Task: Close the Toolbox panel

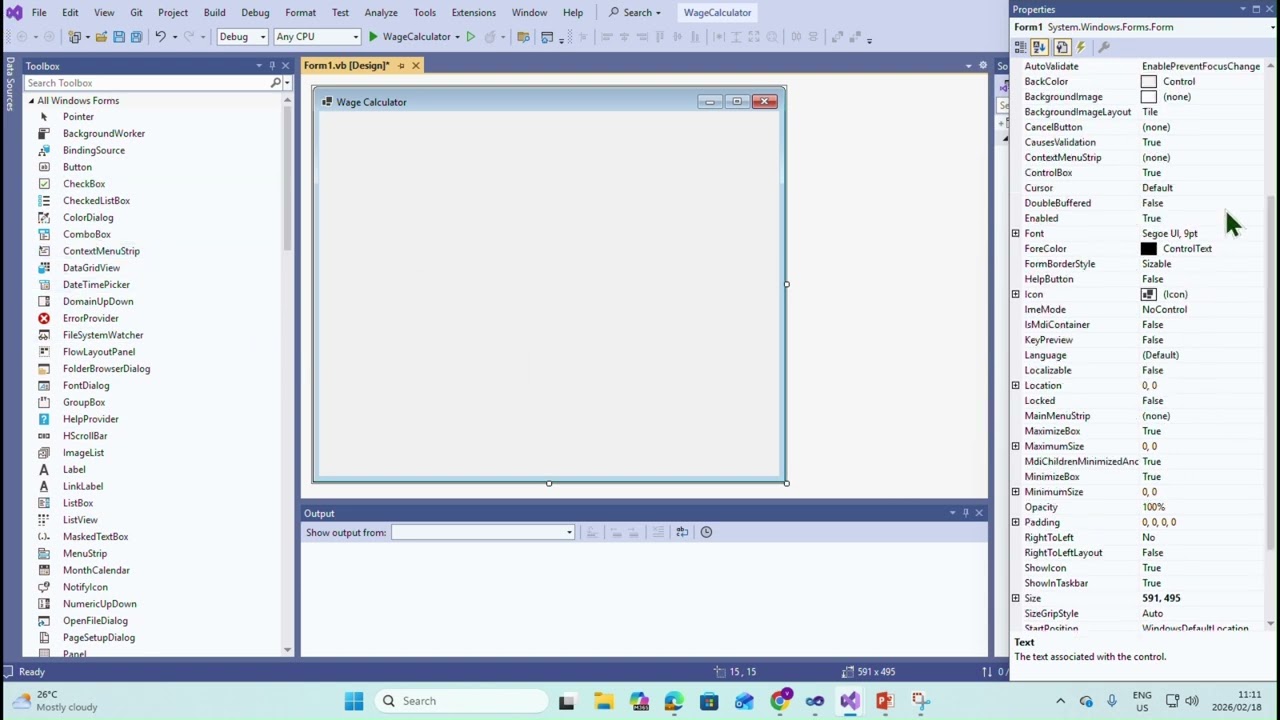Action: (285, 66)
